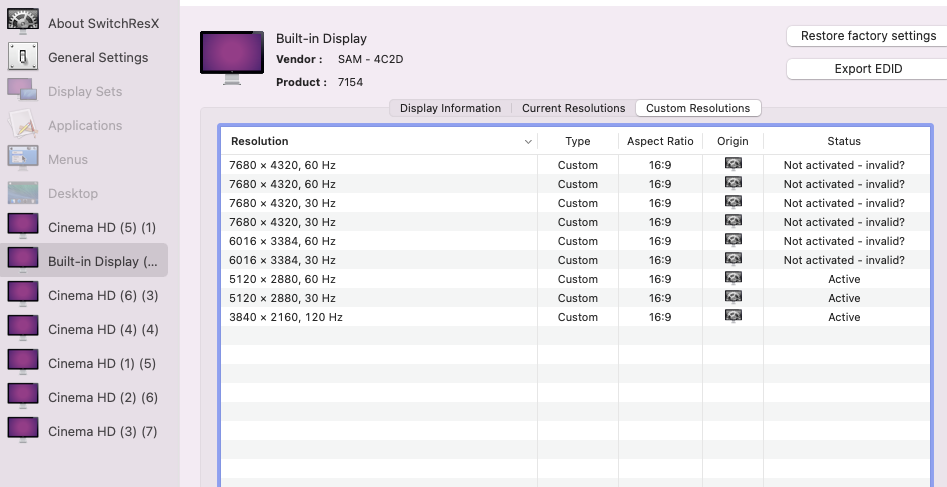Click Restore factory settings button
The height and width of the screenshot is (487, 947).
867,36
